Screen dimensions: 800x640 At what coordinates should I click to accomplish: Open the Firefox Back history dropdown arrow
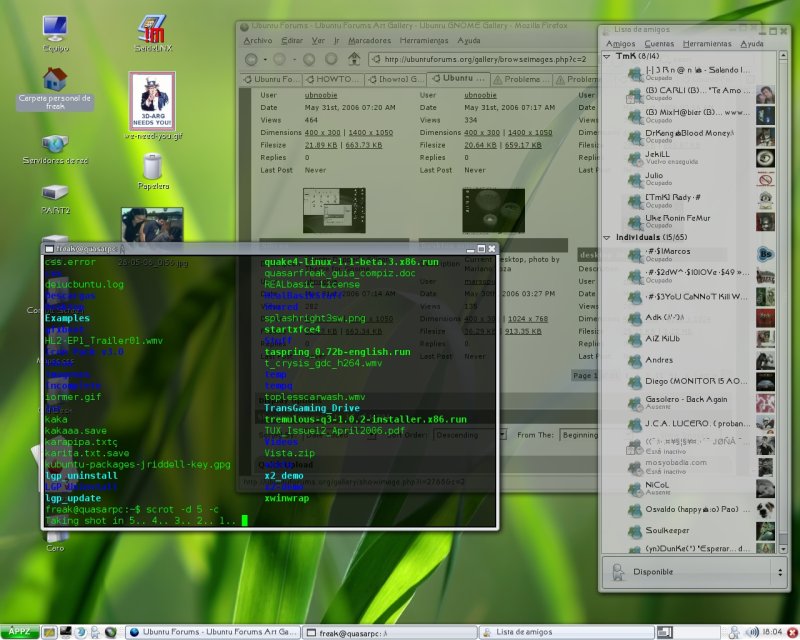[265, 60]
